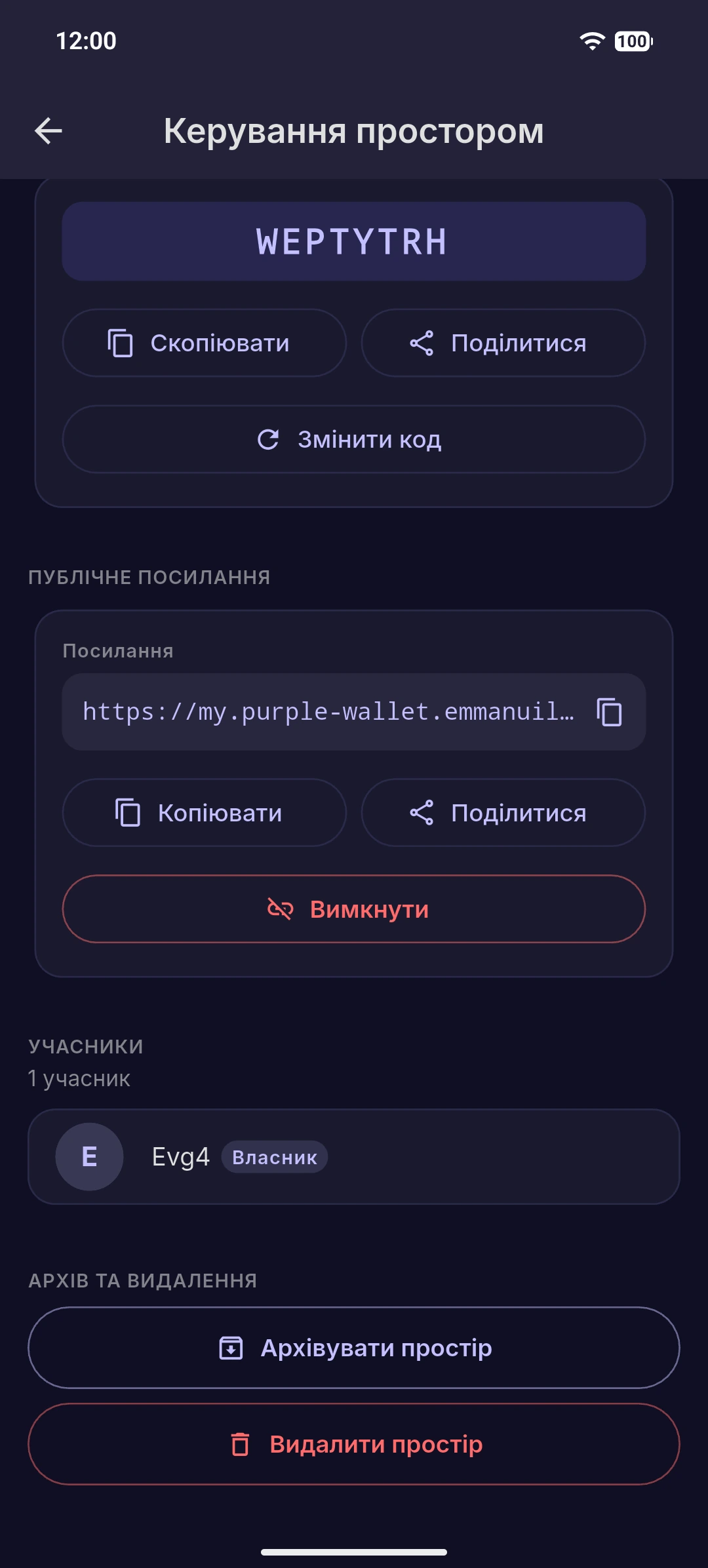
Task: Tap the refresh icon on Змінити код
Action: pos(268,439)
